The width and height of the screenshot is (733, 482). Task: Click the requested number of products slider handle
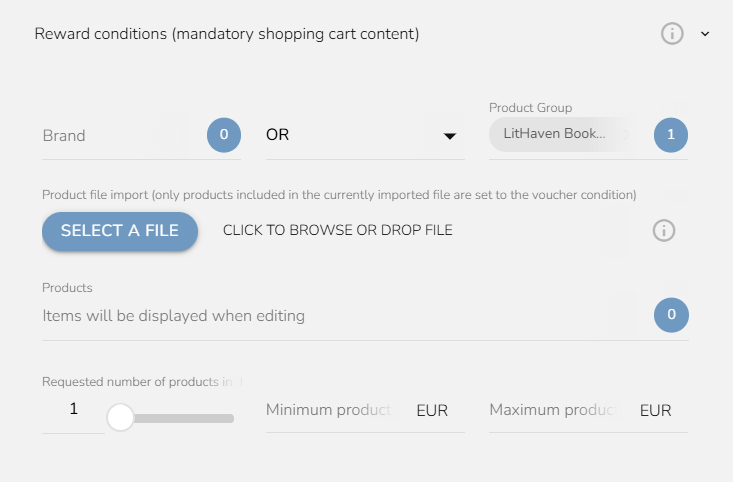click(120, 417)
